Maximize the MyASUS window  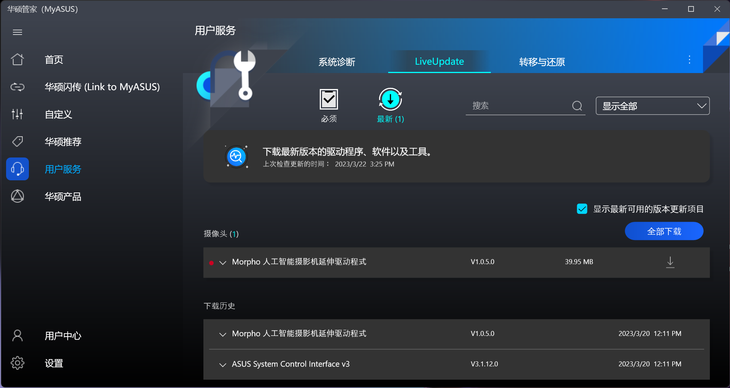(691, 9)
